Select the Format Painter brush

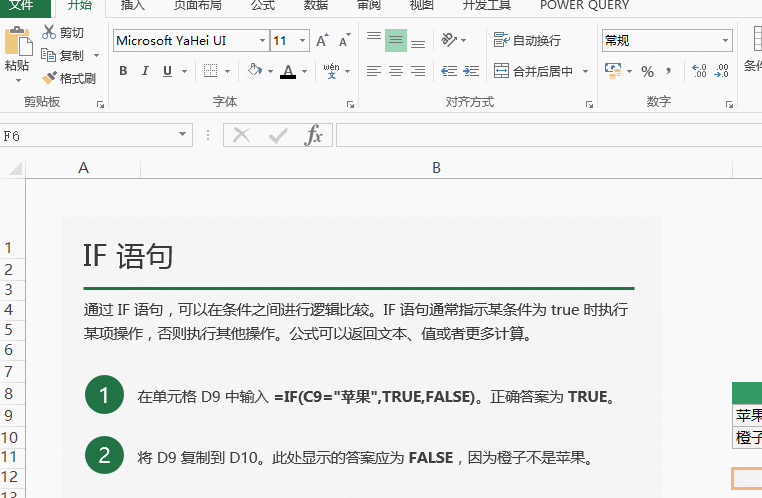click(49, 78)
